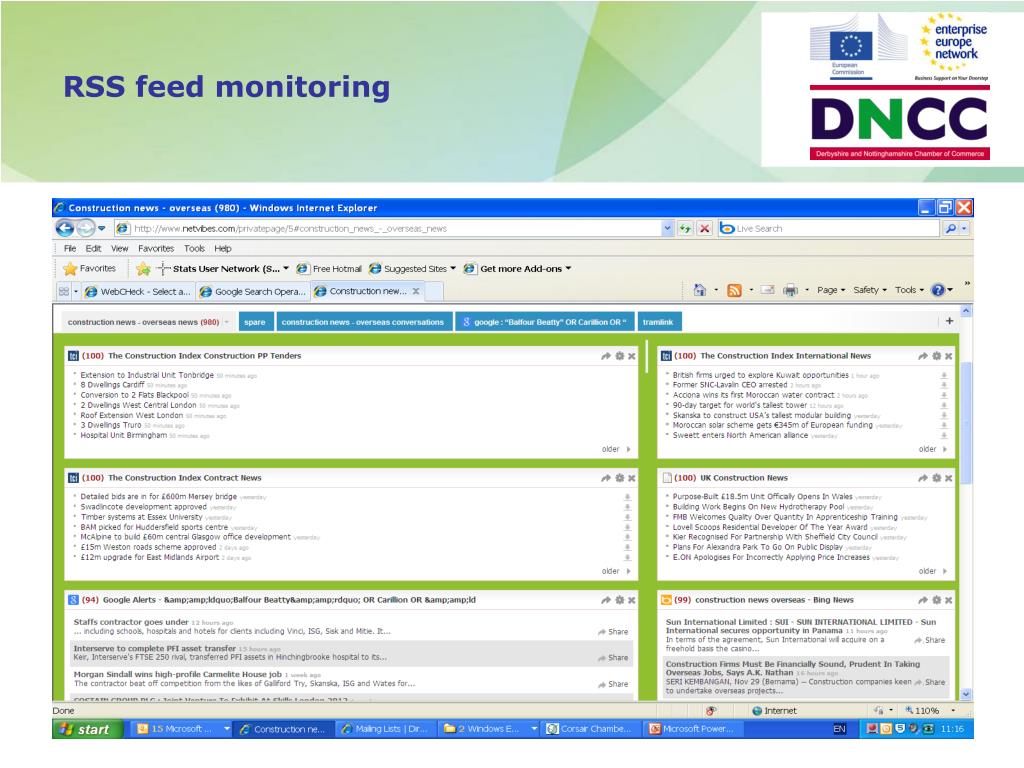Open settings gear of International News widget
Image resolution: width=1024 pixels, height=768 pixels.
point(936,356)
